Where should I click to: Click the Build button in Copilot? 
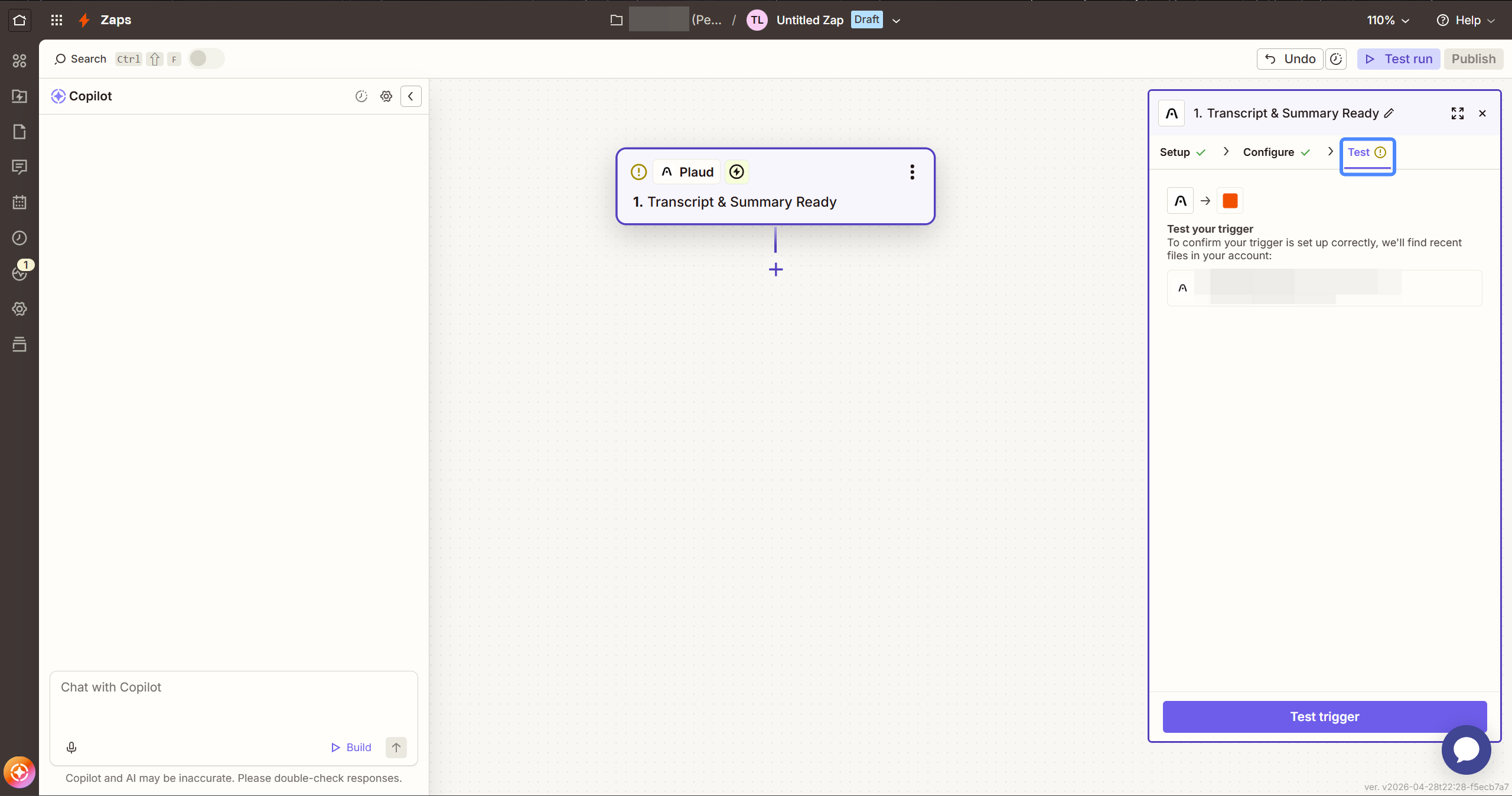[351, 748]
